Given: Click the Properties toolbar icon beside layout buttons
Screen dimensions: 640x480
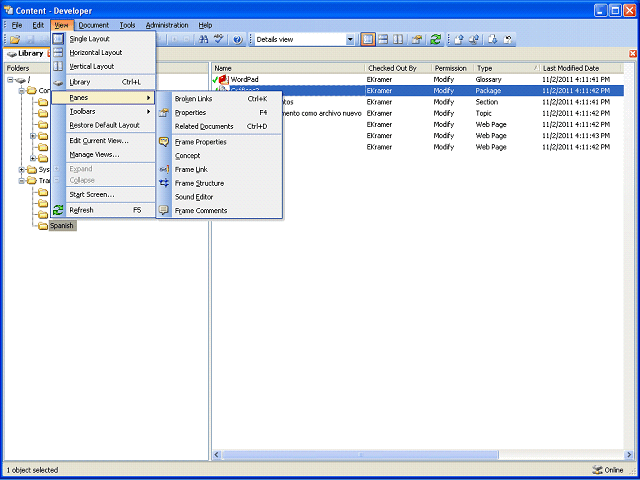Looking at the screenshot, I should point(417,40).
